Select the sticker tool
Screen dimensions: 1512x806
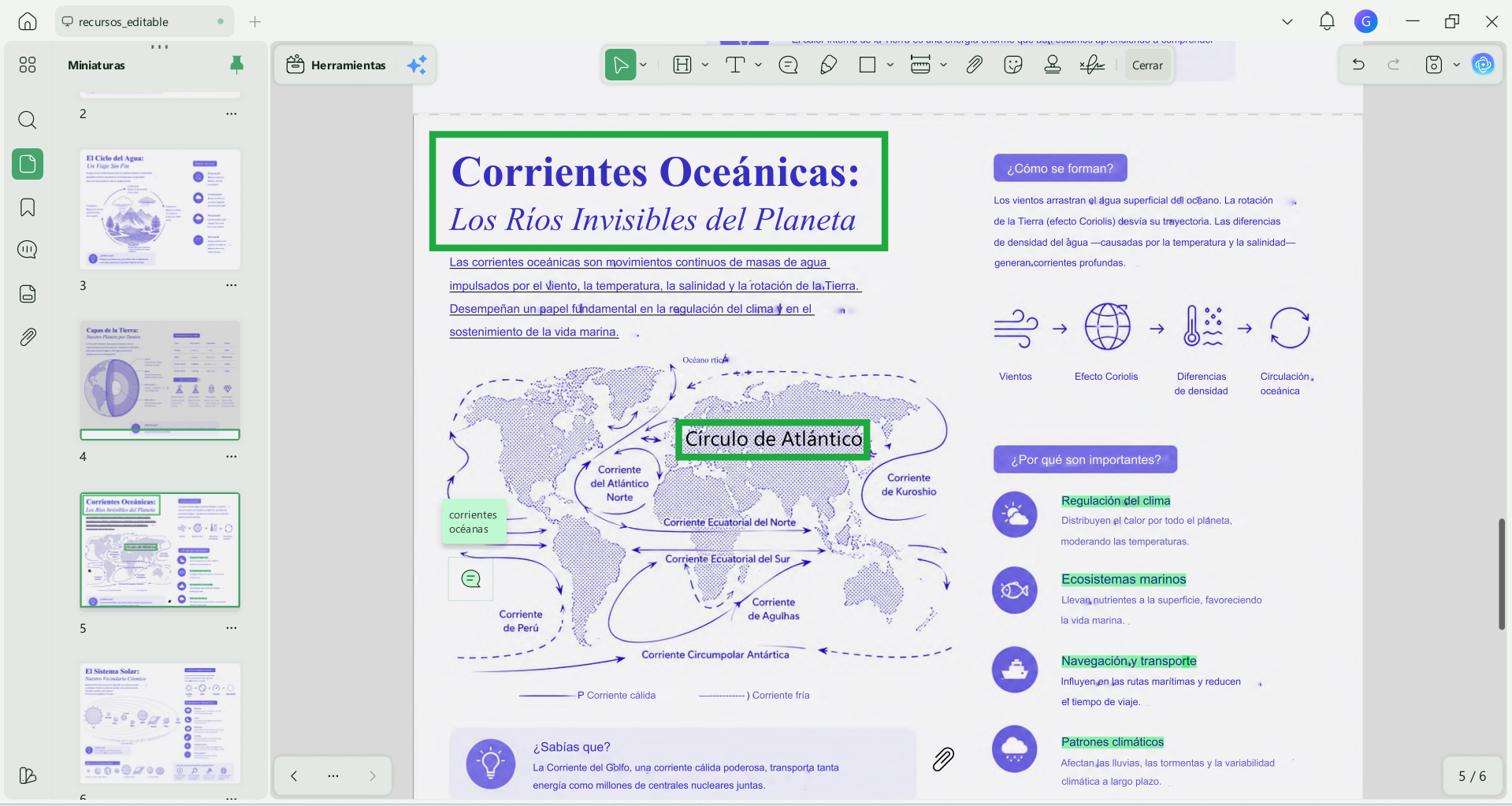1013,65
